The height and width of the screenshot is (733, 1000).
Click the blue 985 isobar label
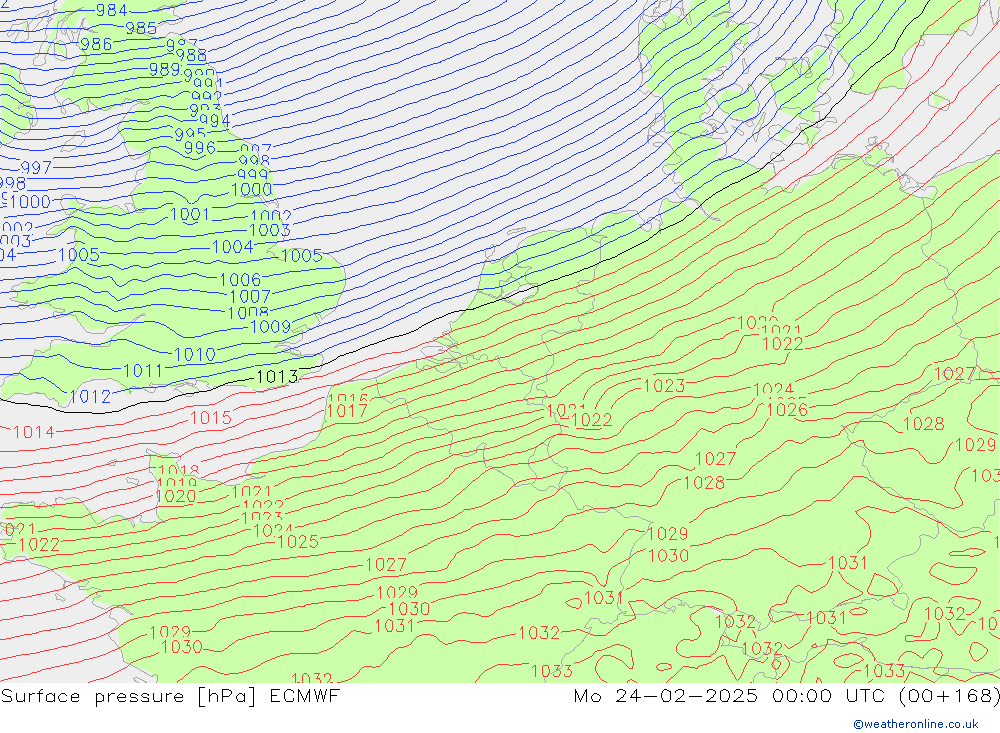click(x=141, y=28)
